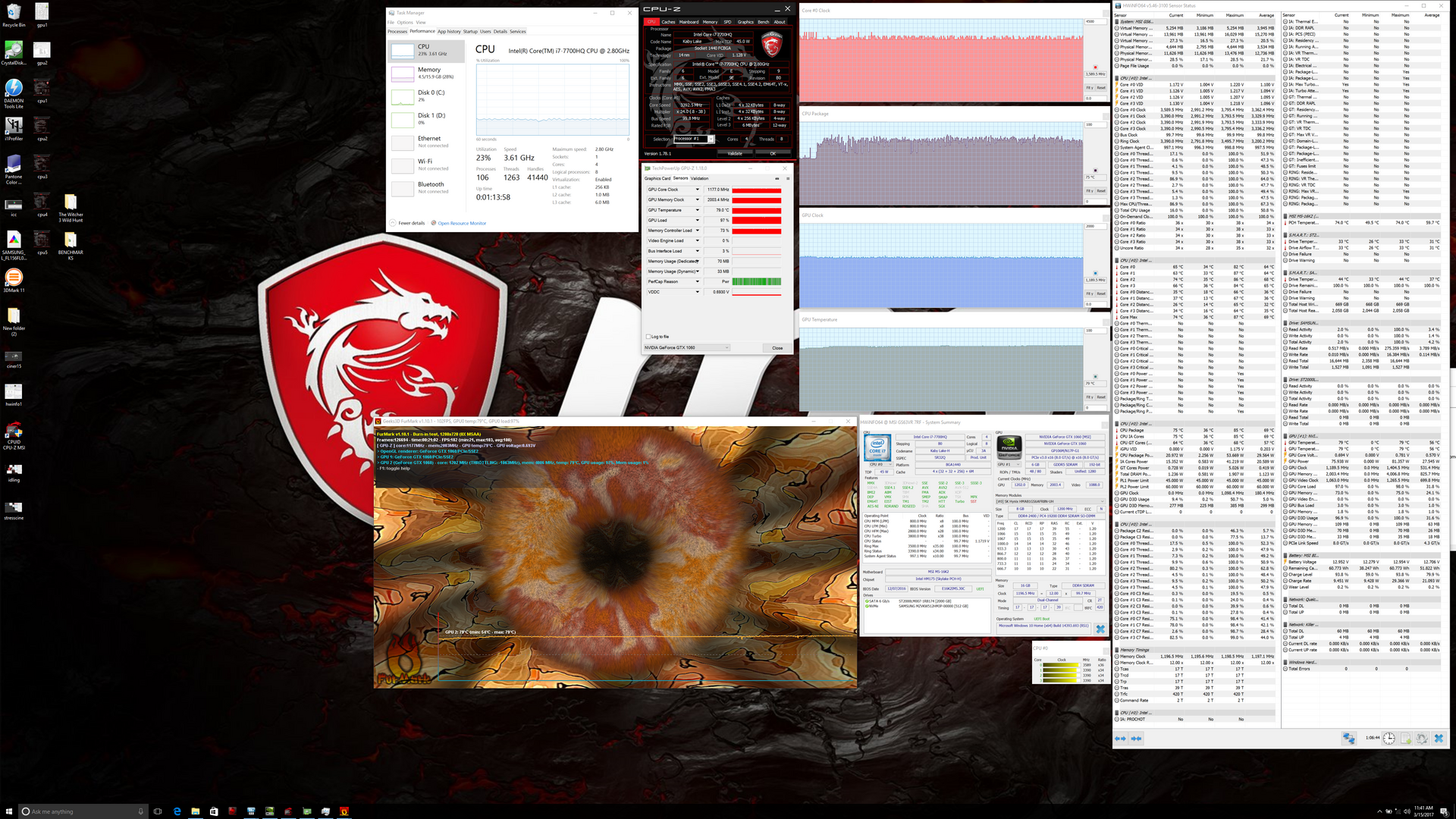Open CPU-Z Memory tab
This screenshot has height=819, width=1456.
coord(710,22)
